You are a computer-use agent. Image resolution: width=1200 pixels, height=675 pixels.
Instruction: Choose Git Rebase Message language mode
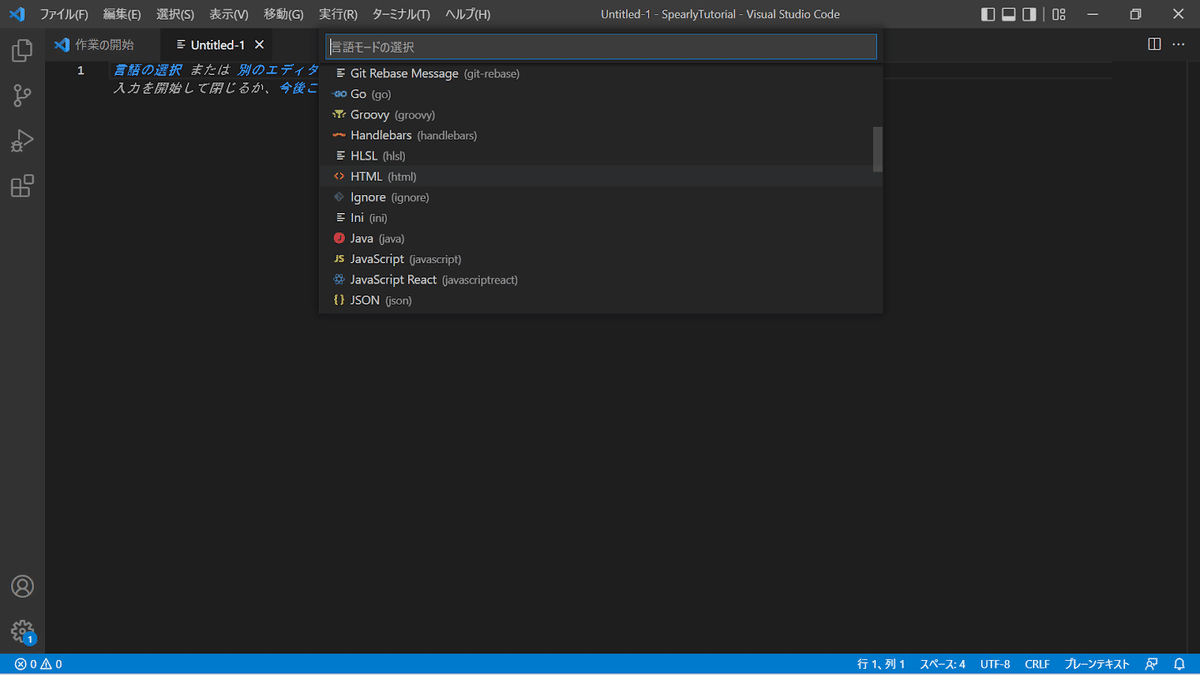601,73
